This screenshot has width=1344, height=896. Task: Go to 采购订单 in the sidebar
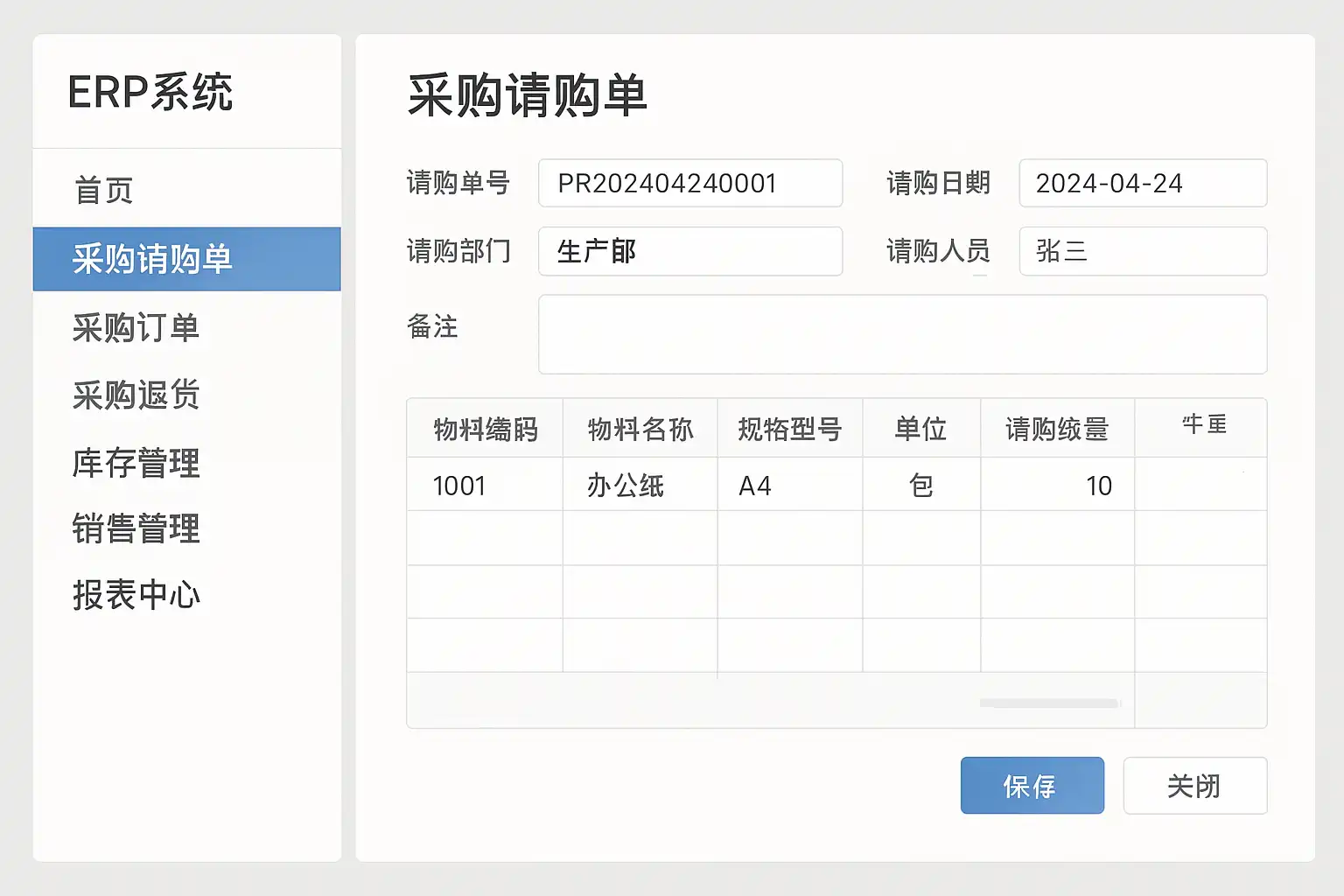pos(136,328)
